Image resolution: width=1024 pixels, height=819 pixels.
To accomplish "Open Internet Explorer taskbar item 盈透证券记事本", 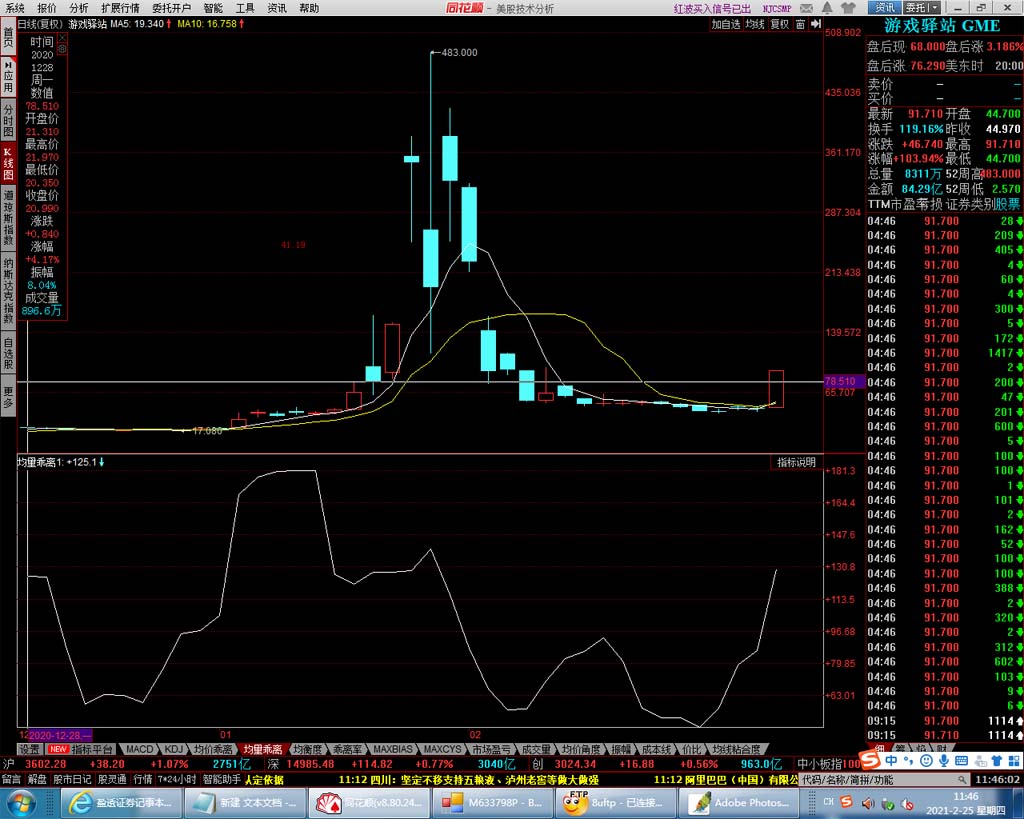I will tap(121, 803).
